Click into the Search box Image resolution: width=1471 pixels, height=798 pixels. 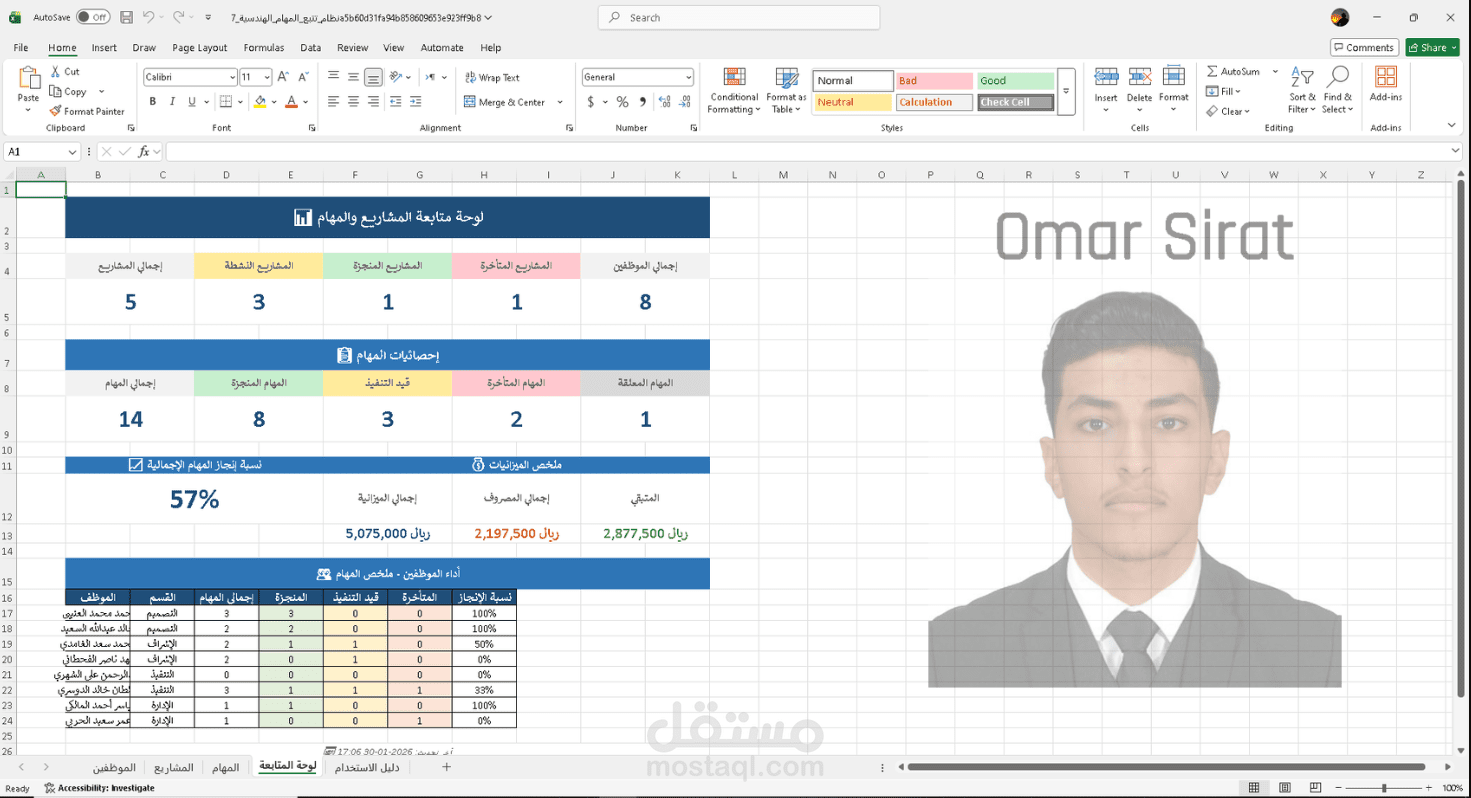pos(739,17)
